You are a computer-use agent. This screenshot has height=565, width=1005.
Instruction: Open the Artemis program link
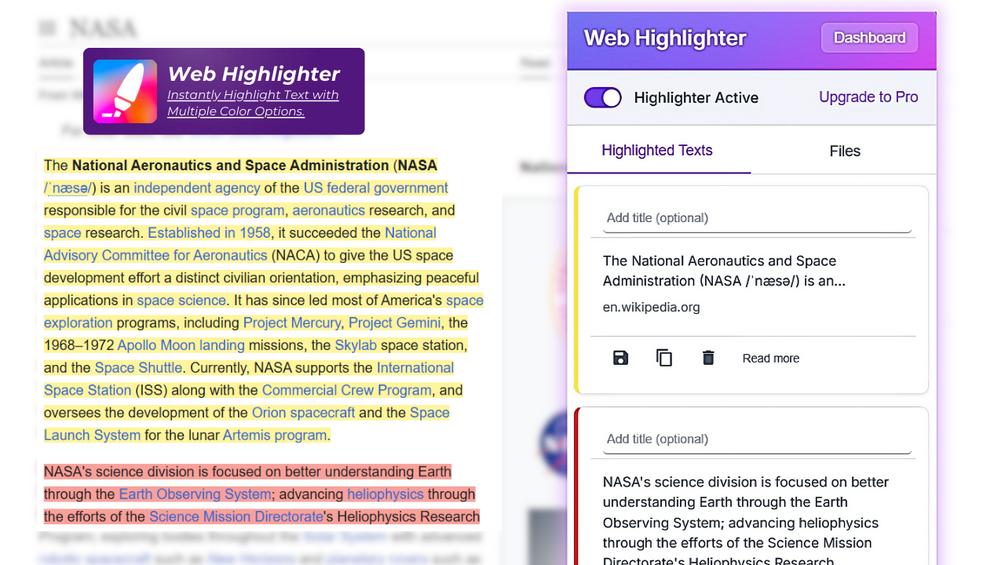click(x=274, y=436)
